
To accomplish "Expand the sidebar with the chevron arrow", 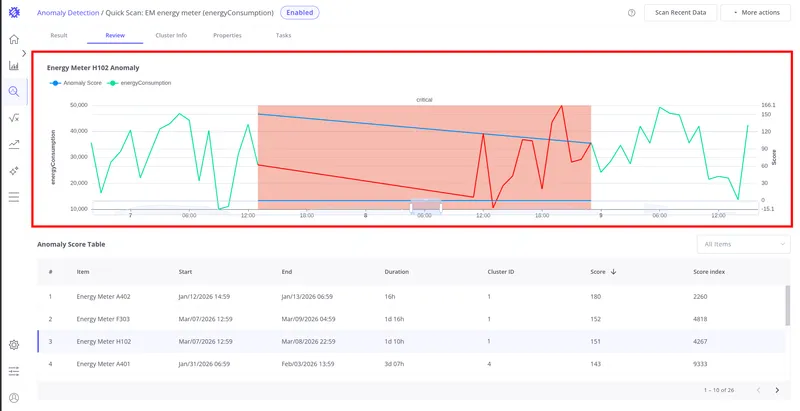I will tap(24, 53).
